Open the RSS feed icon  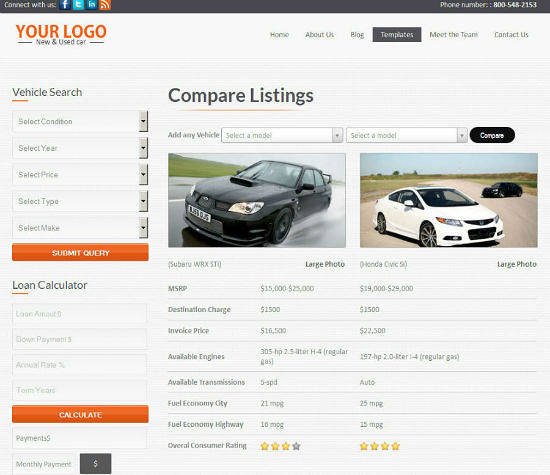click(x=105, y=5)
